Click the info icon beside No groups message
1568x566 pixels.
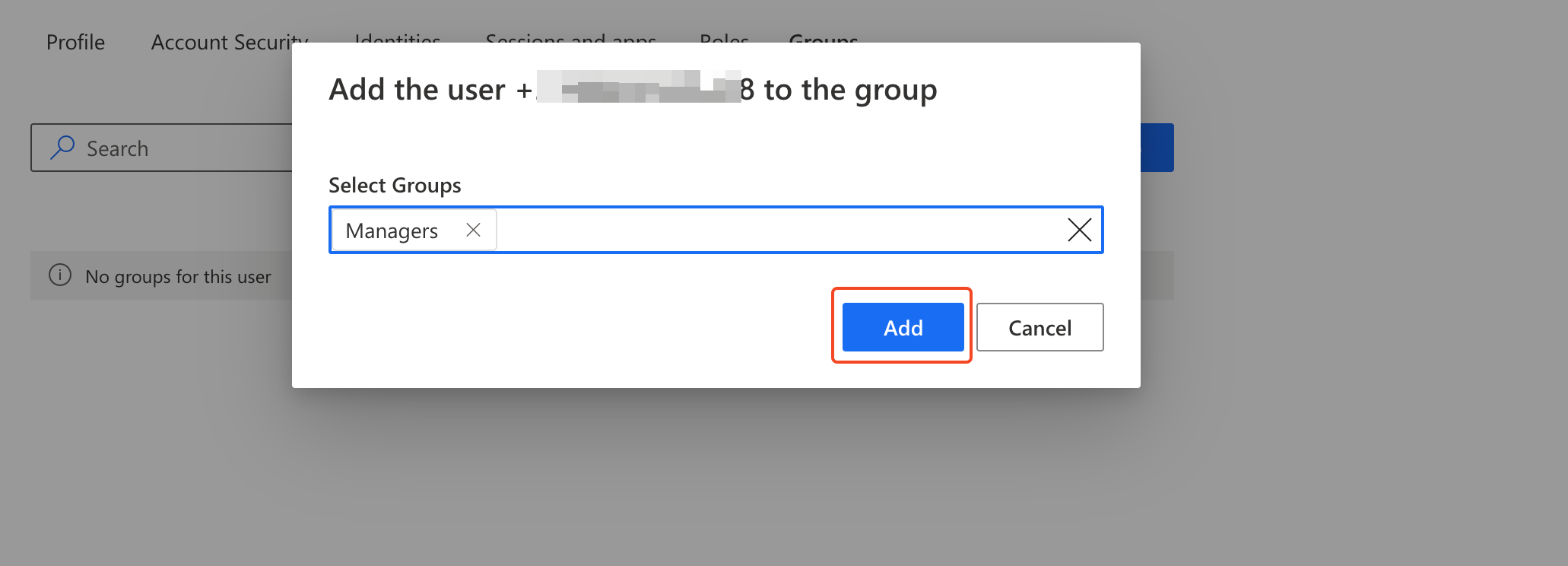pos(60,275)
